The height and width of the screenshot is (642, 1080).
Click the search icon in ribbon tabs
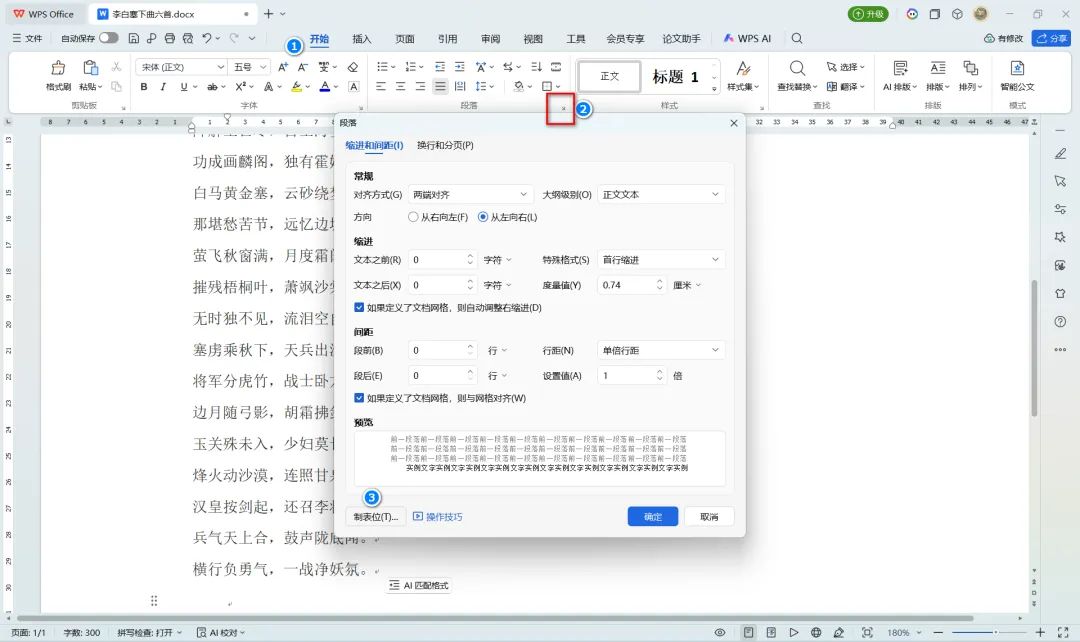tap(797, 39)
